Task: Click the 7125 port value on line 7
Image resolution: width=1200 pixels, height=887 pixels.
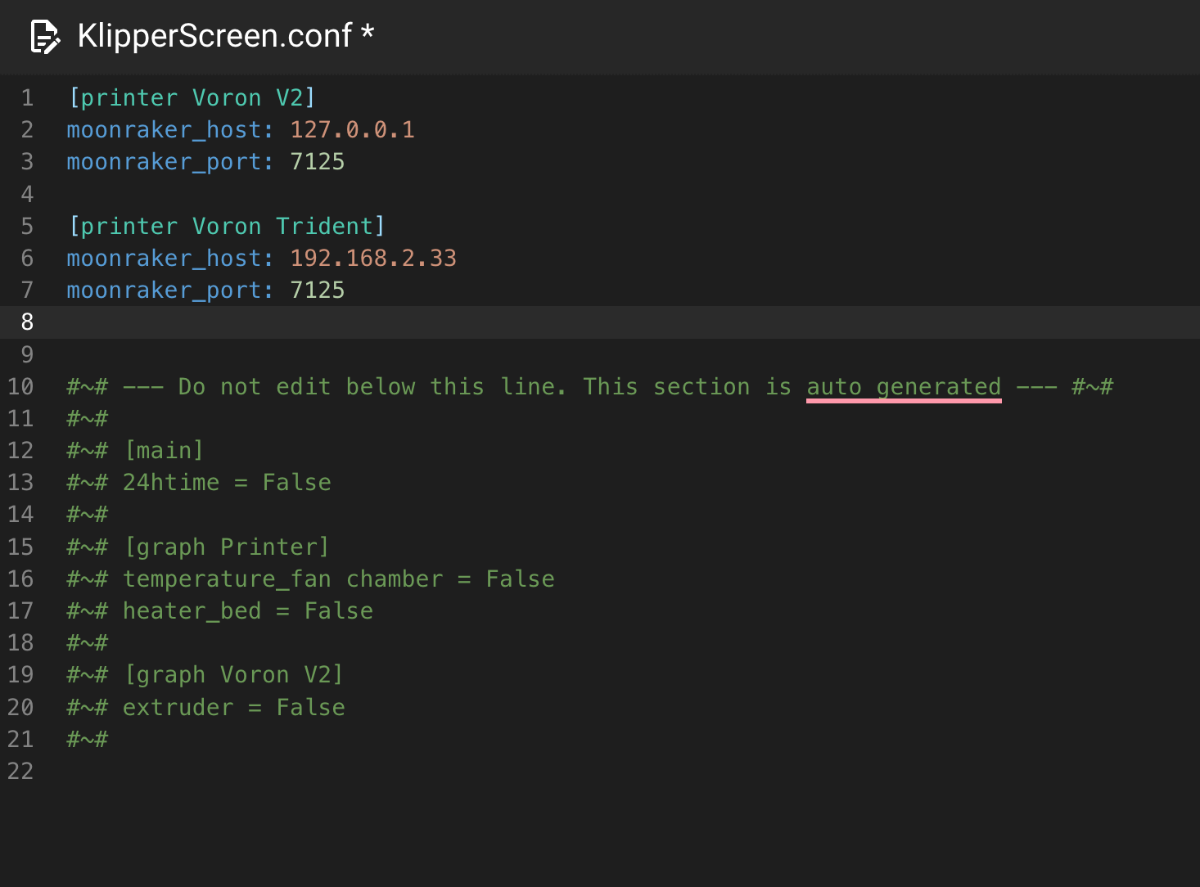Action: (x=317, y=290)
